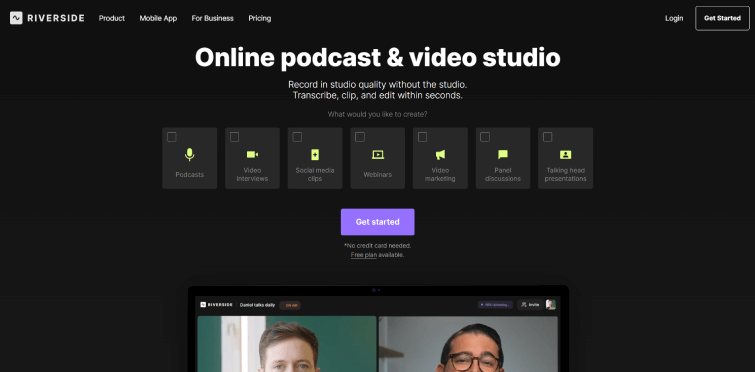
Task: Click the Webinars laptop play icon
Action: pos(378,154)
